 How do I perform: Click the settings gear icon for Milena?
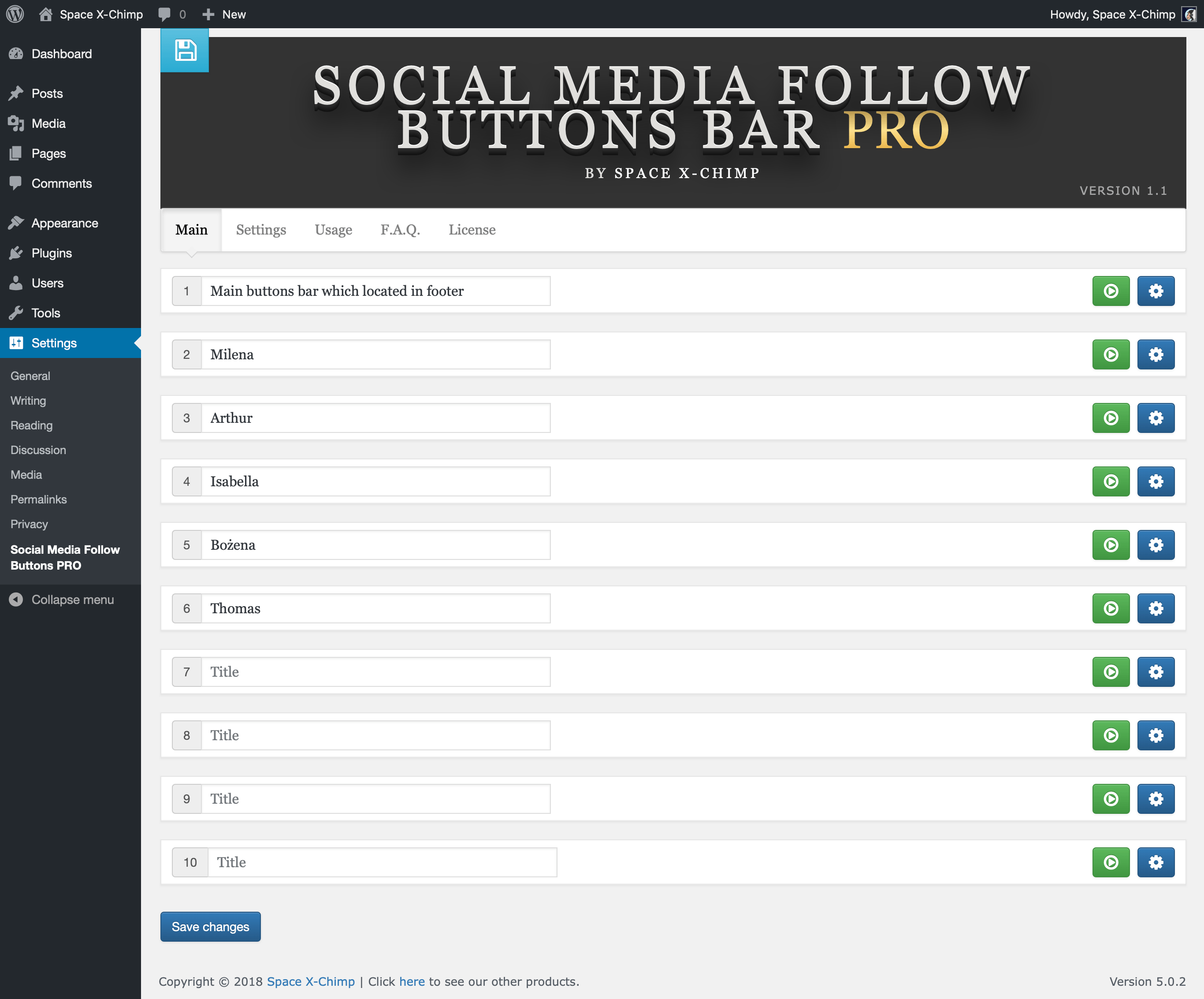tap(1156, 354)
